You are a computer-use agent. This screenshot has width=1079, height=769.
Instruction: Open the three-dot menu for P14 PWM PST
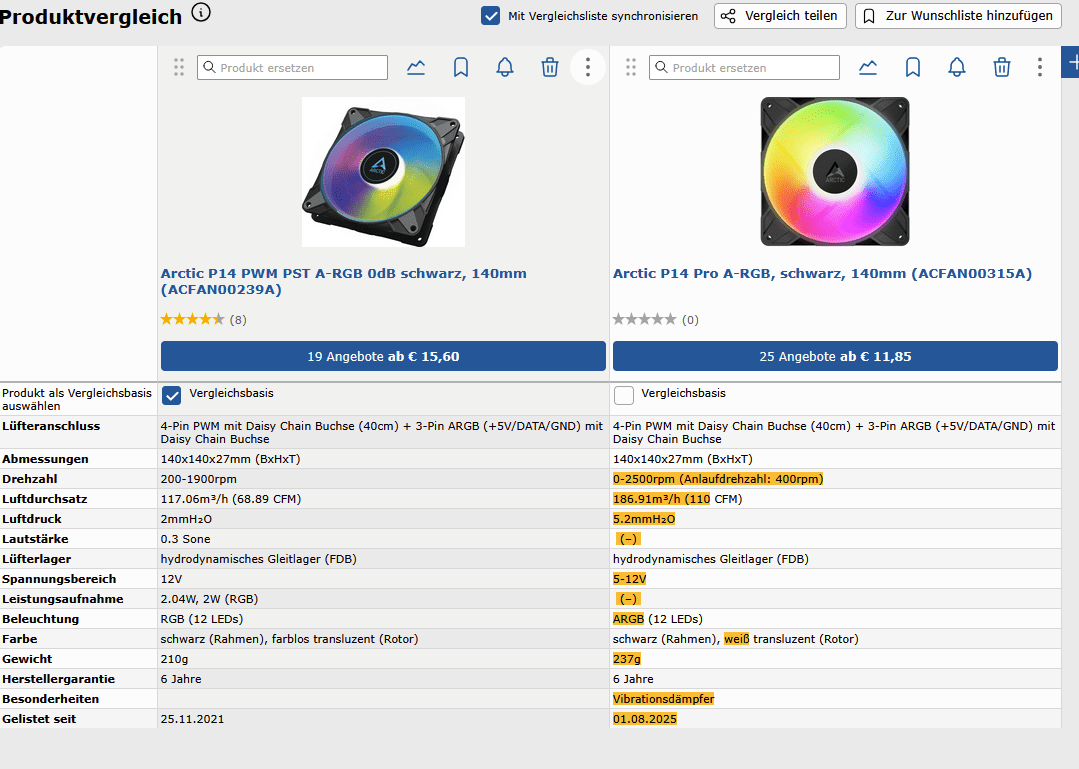(588, 67)
